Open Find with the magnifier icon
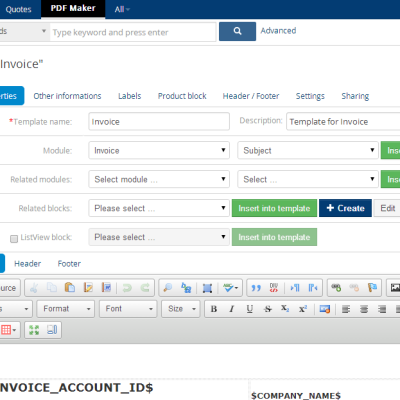Image resolution: width=400 pixels, height=400 pixels. pos(168,288)
